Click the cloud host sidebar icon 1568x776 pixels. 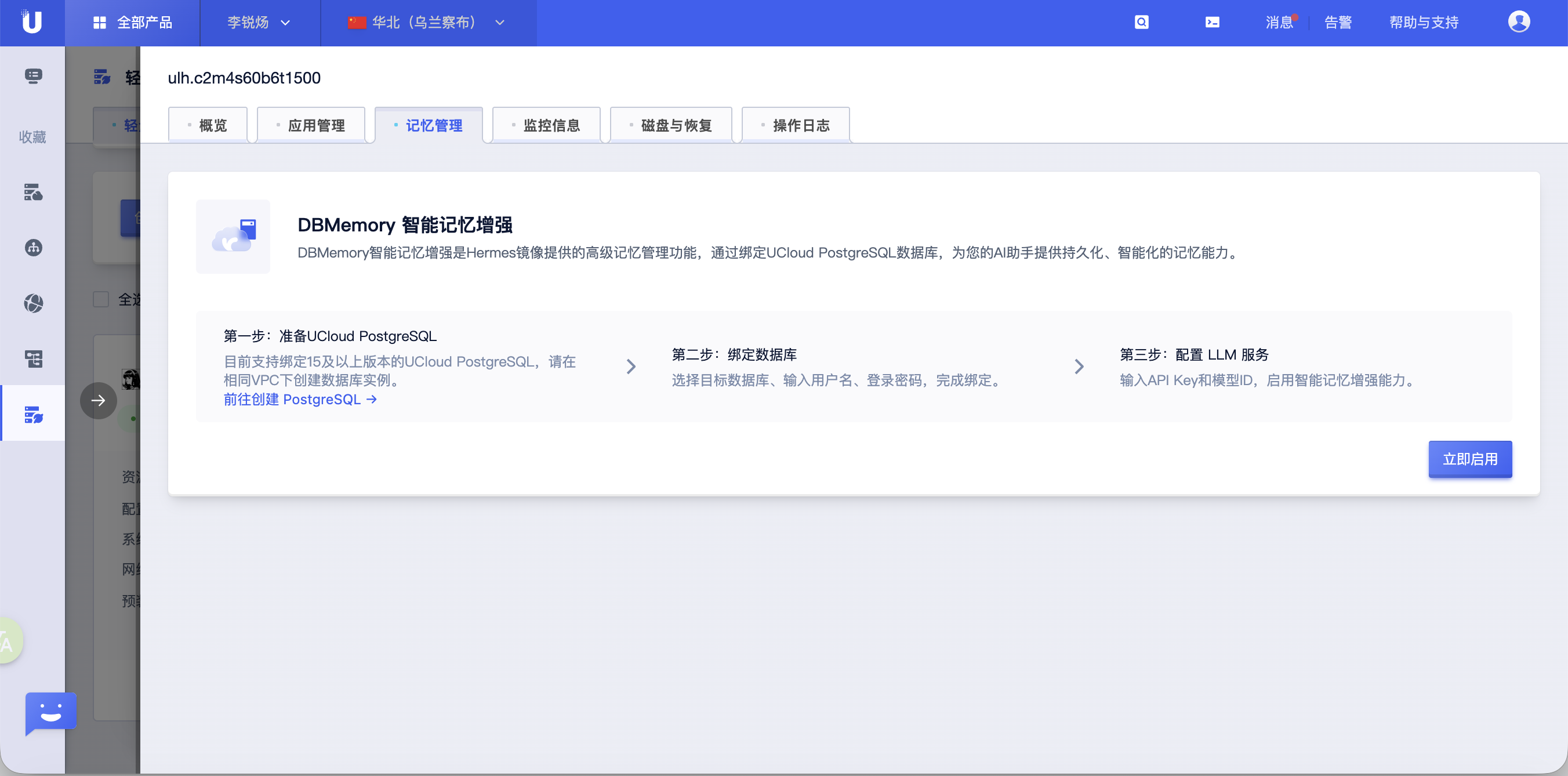(33, 193)
